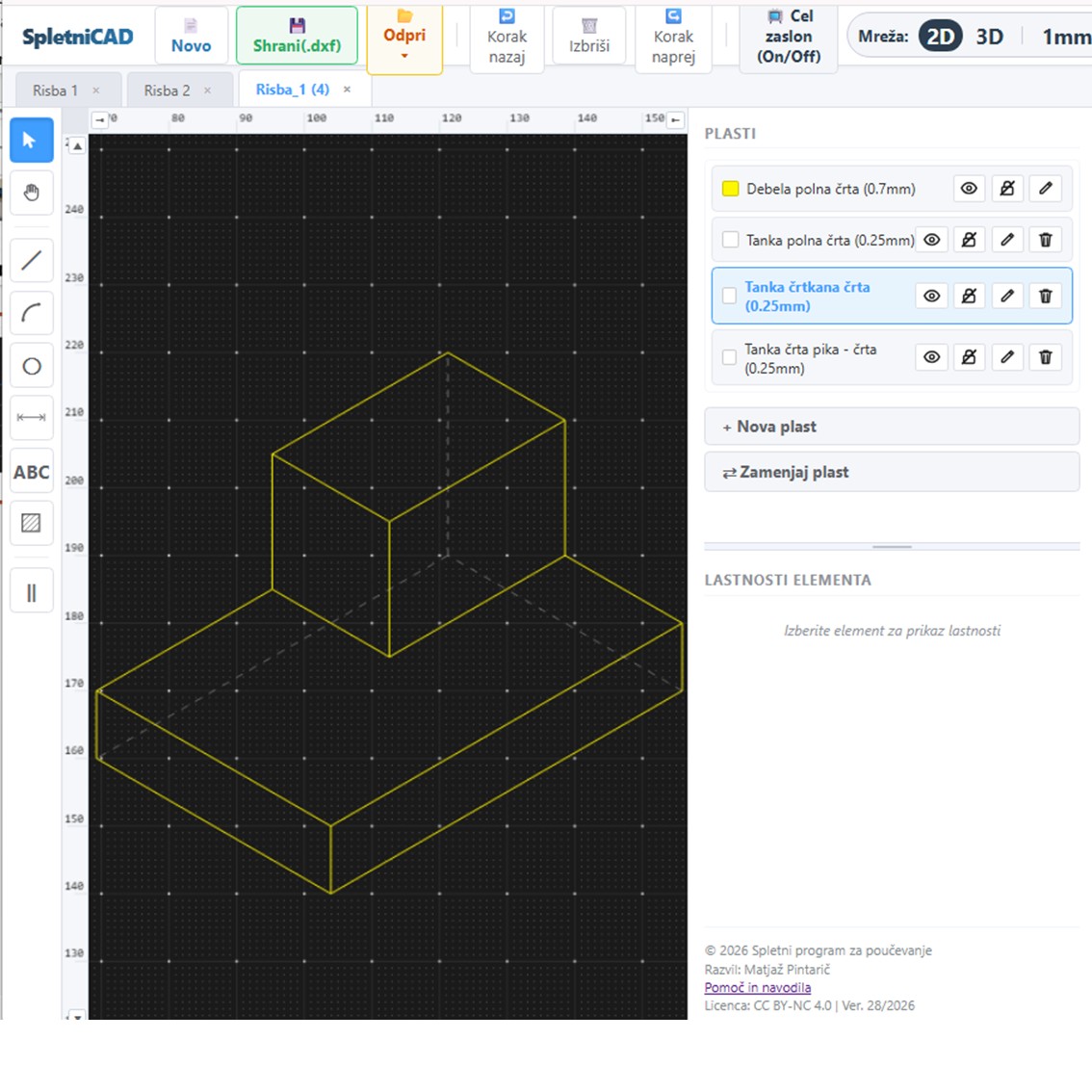Expand the 1mm grid size selector
Viewport: 1092px width, 1092px height.
click(x=1065, y=37)
